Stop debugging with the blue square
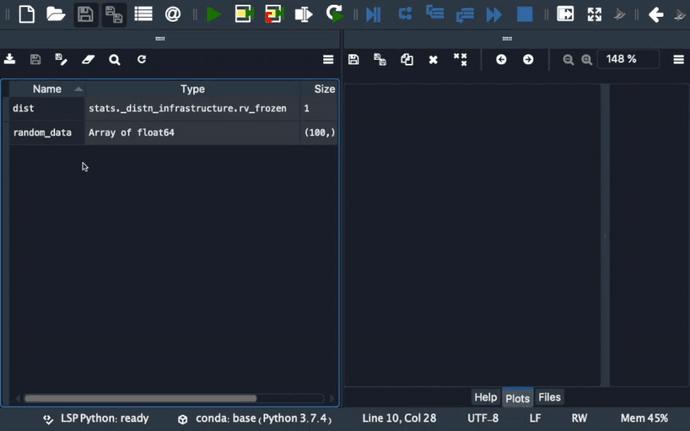690x431 pixels. coord(525,14)
